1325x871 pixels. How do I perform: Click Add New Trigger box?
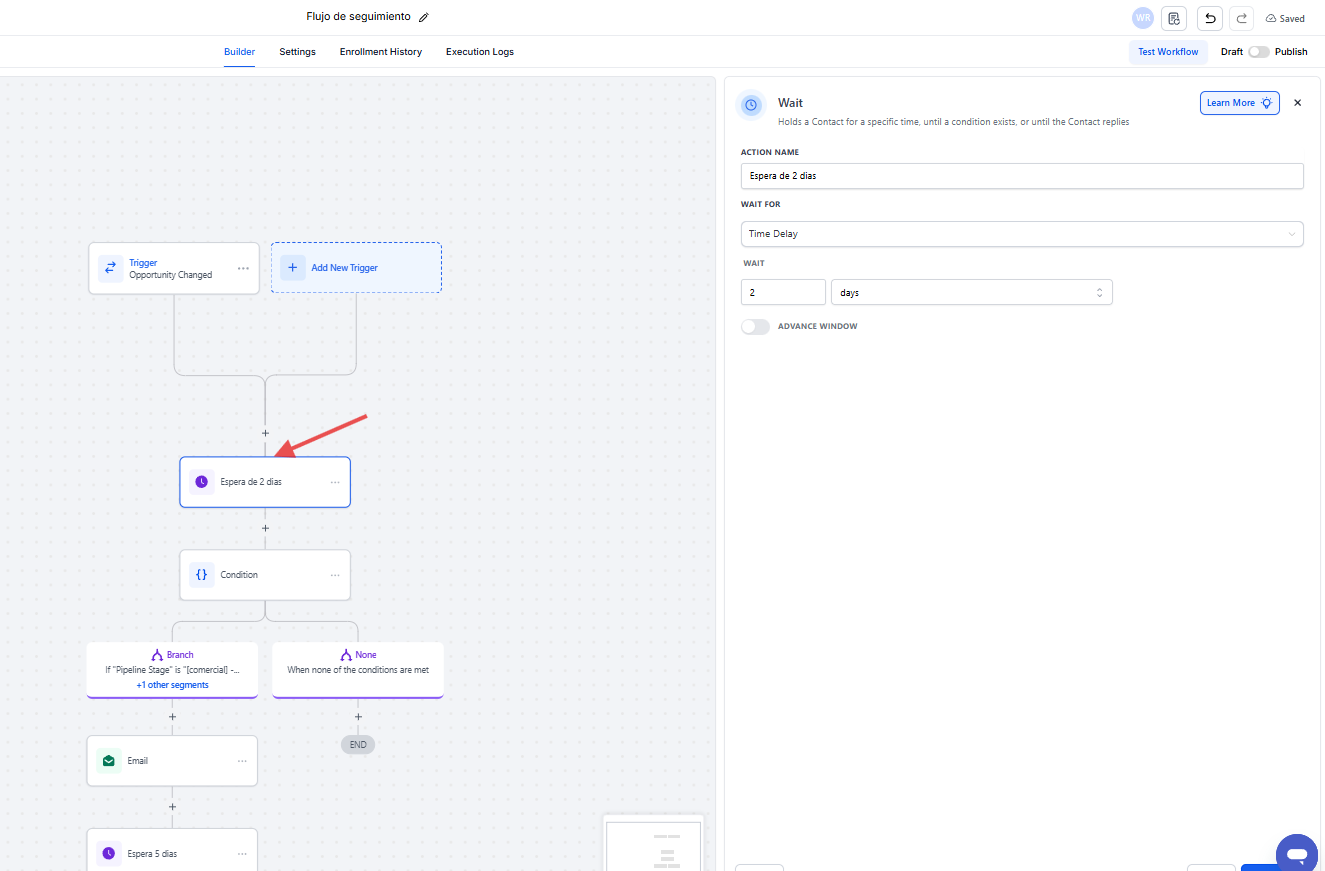click(x=356, y=268)
